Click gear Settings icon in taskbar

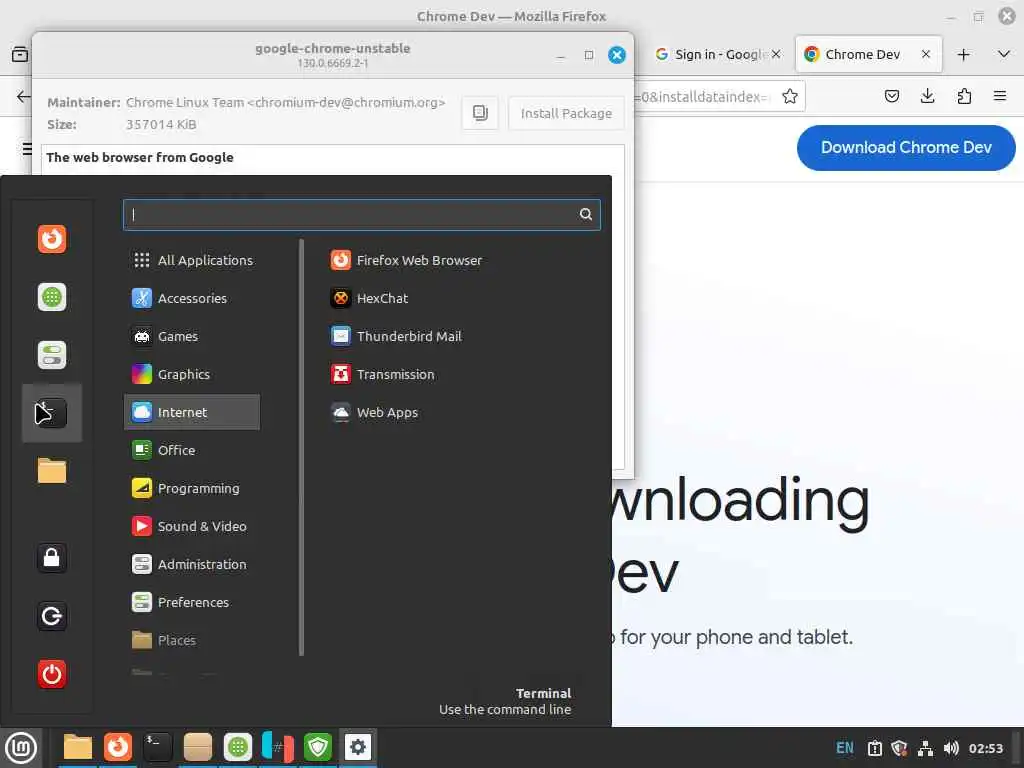[x=357, y=747]
